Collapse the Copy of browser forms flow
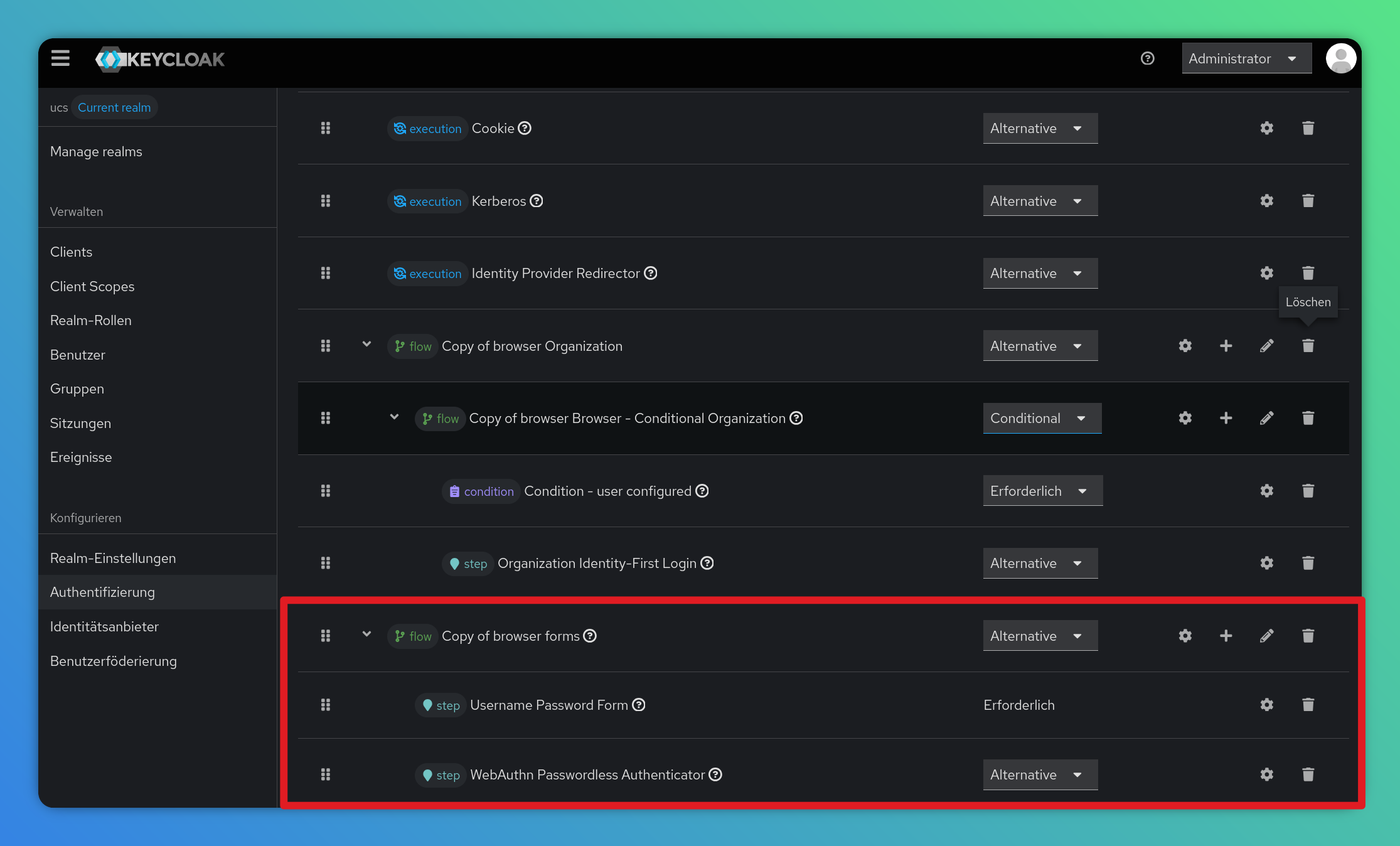1400x846 pixels. point(366,634)
